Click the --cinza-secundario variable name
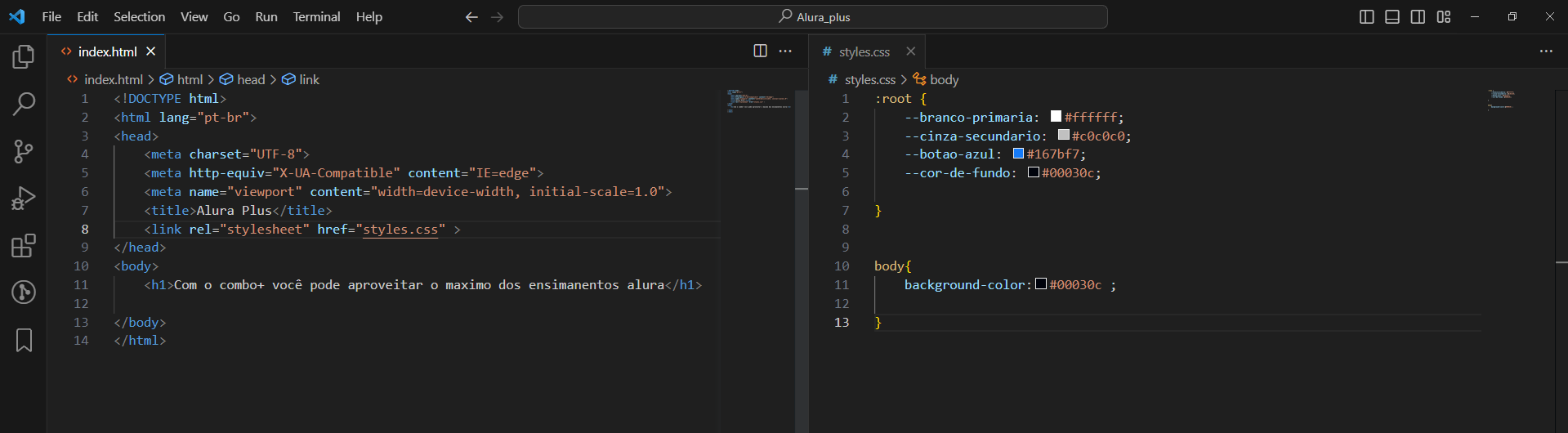Viewport: 1568px width, 433px height. click(x=972, y=136)
